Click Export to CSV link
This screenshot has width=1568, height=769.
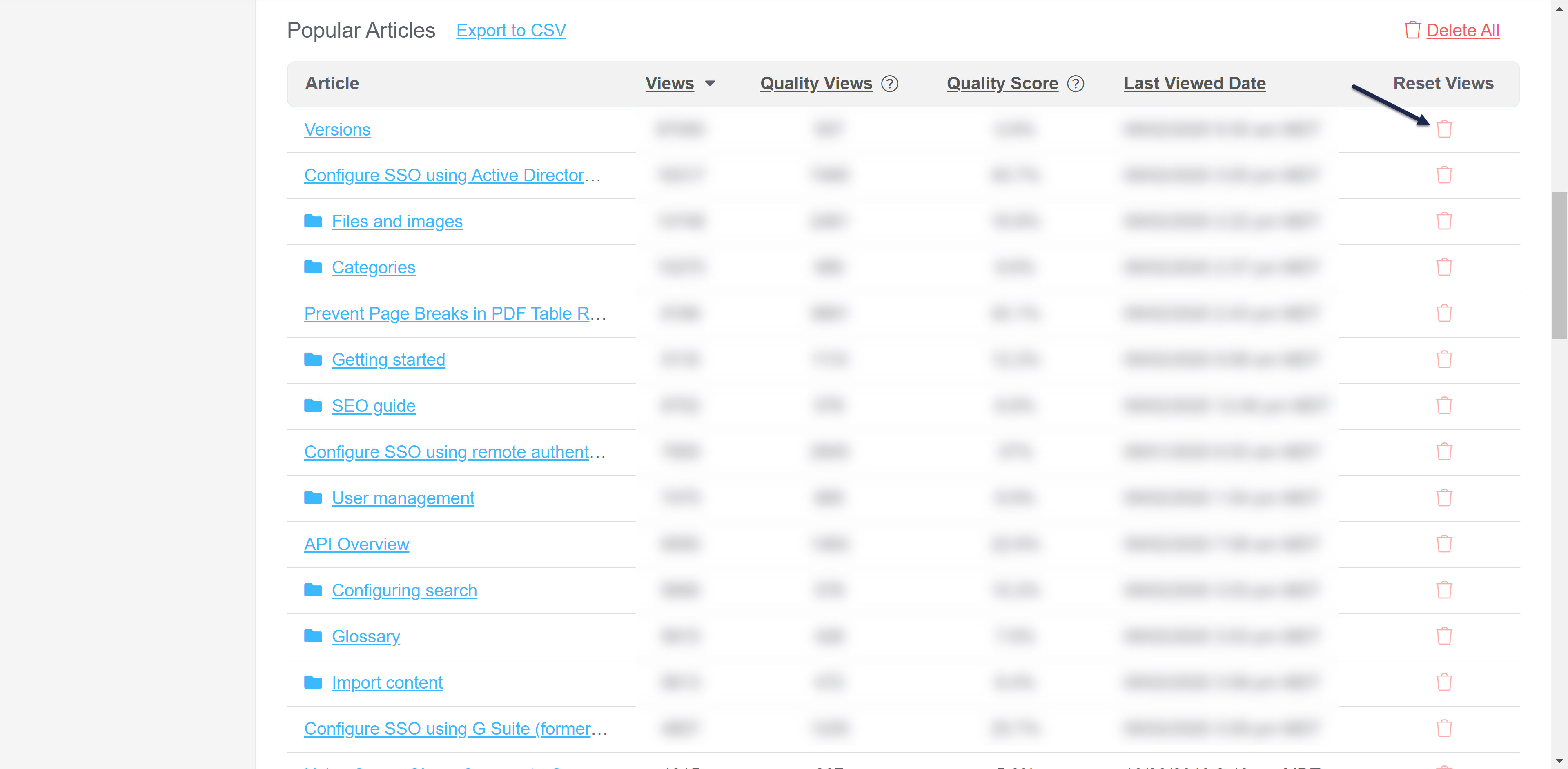511,31
